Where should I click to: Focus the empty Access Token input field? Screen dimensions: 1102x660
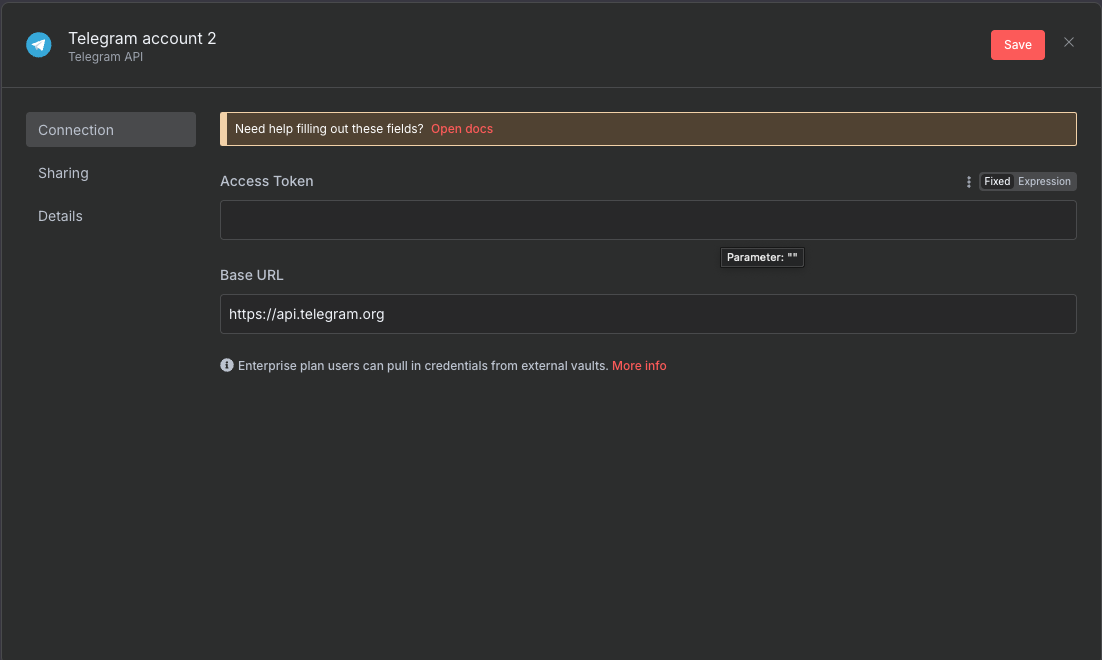pos(648,220)
